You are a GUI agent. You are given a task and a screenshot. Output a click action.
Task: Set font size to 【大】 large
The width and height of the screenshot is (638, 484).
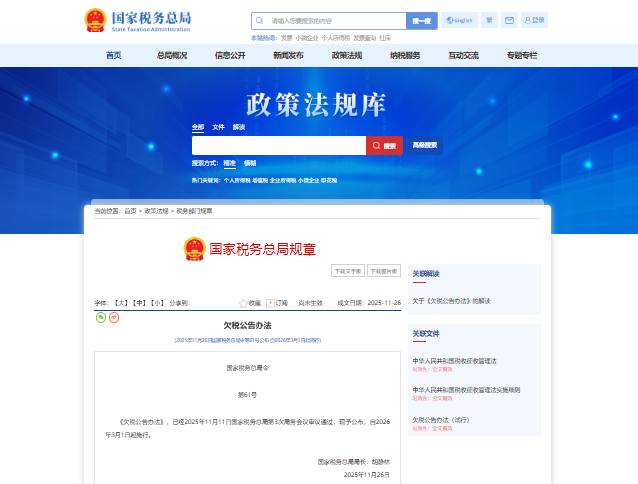point(121,303)
